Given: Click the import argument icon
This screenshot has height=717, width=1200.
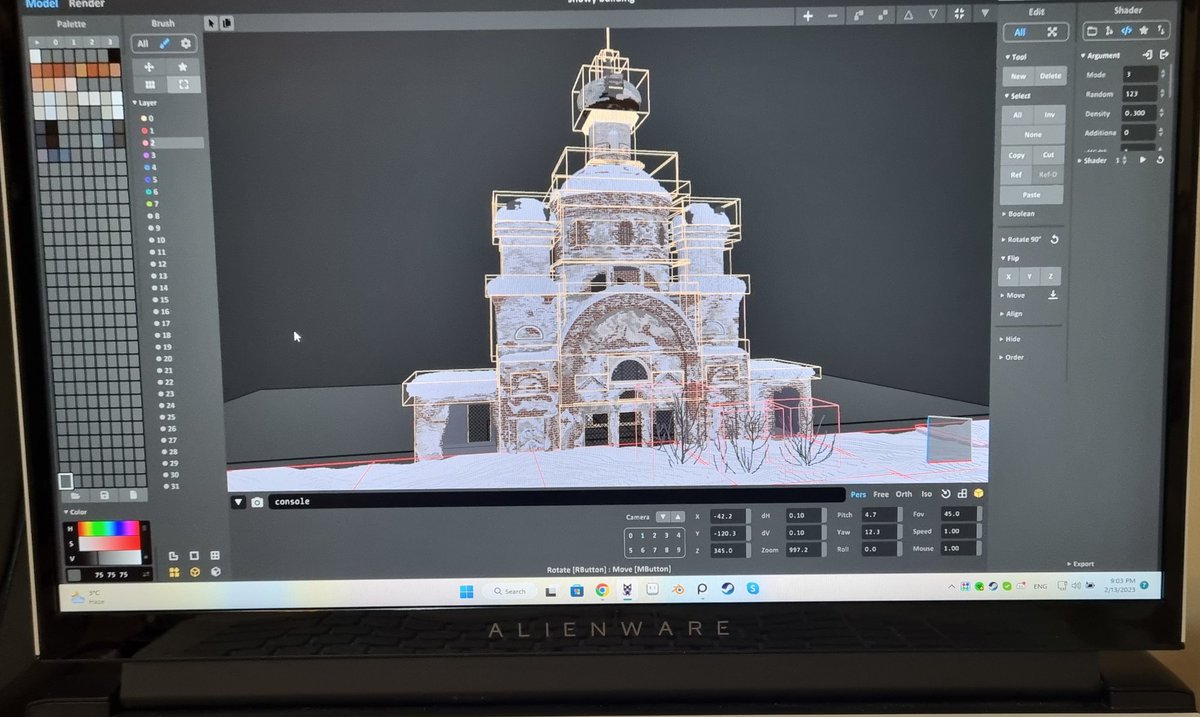Looking at the screenshot, I should (1147, 55).
